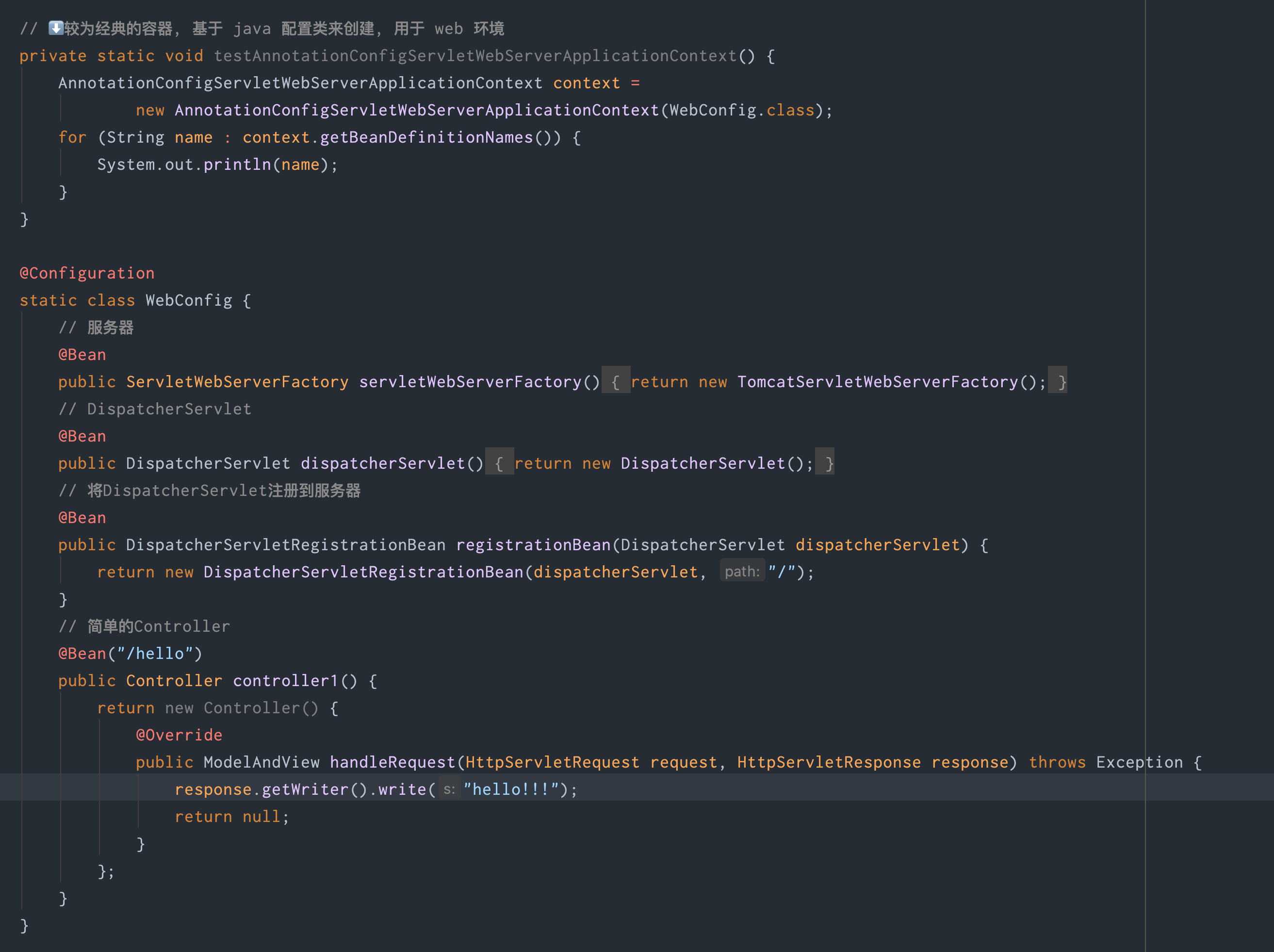Click the handleRequest method name
The height and width of the screenshot is (952, 1274).
pos(392,762)
